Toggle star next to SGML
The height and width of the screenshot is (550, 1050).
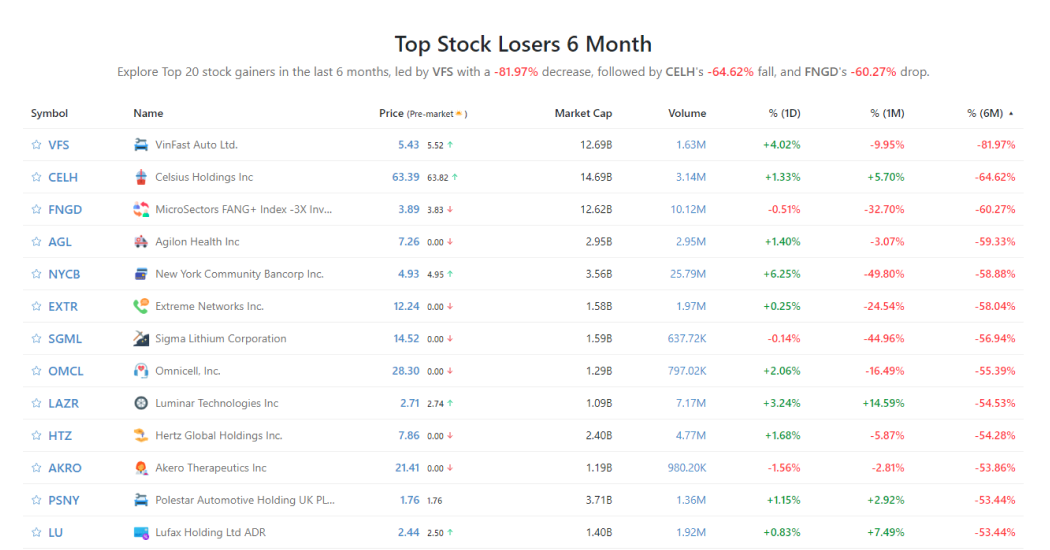click(36, 338)
